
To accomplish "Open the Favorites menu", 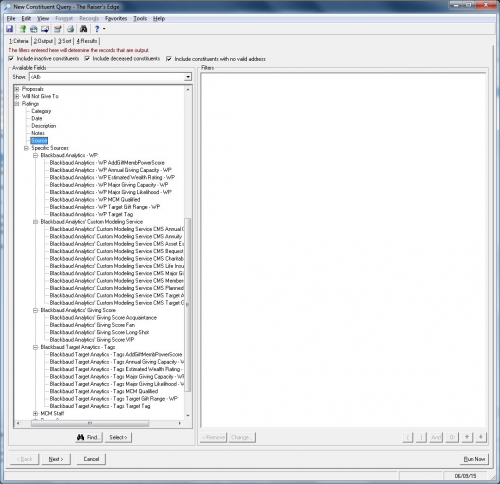I will (116, 18).
